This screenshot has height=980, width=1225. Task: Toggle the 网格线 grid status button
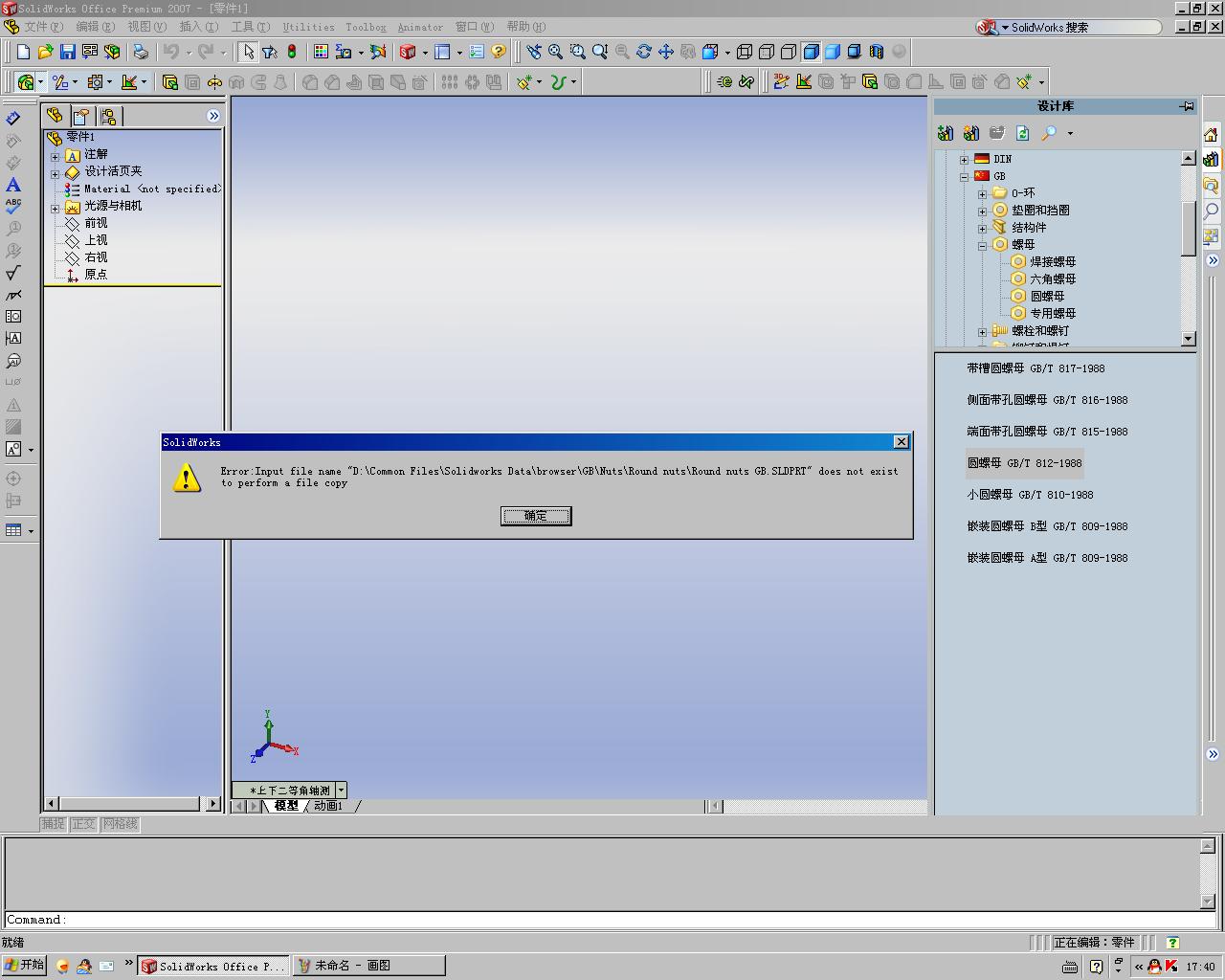120,824
